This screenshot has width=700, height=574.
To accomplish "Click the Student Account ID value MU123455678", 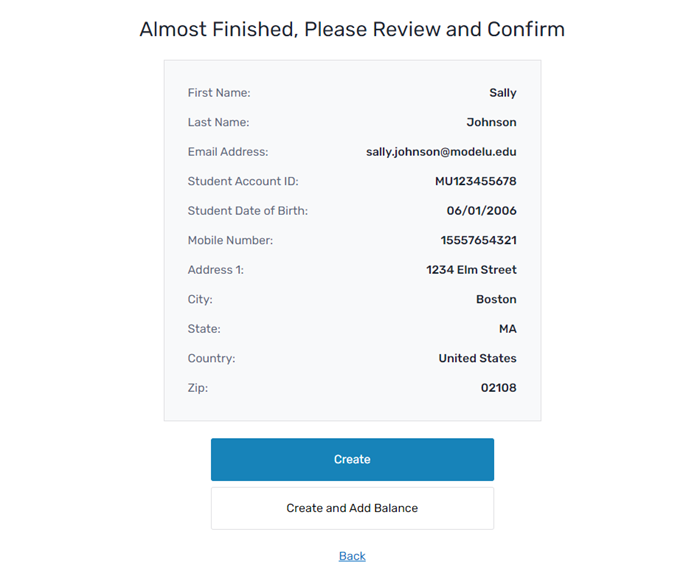I will pos(475,181).
